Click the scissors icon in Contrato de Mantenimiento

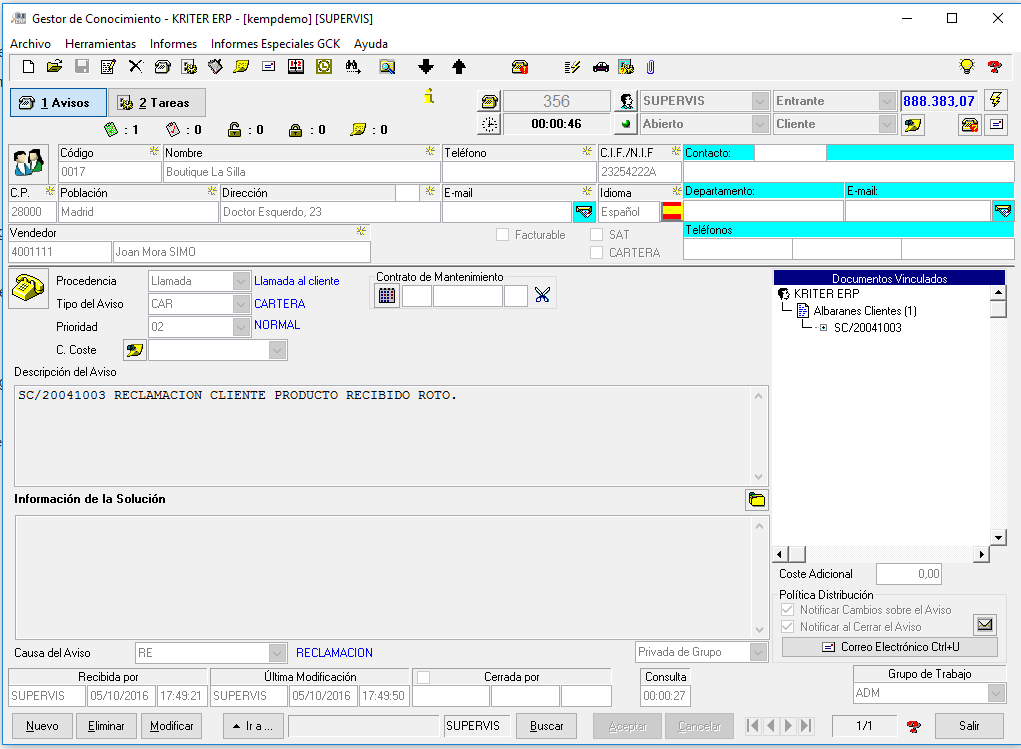[542, 296]
